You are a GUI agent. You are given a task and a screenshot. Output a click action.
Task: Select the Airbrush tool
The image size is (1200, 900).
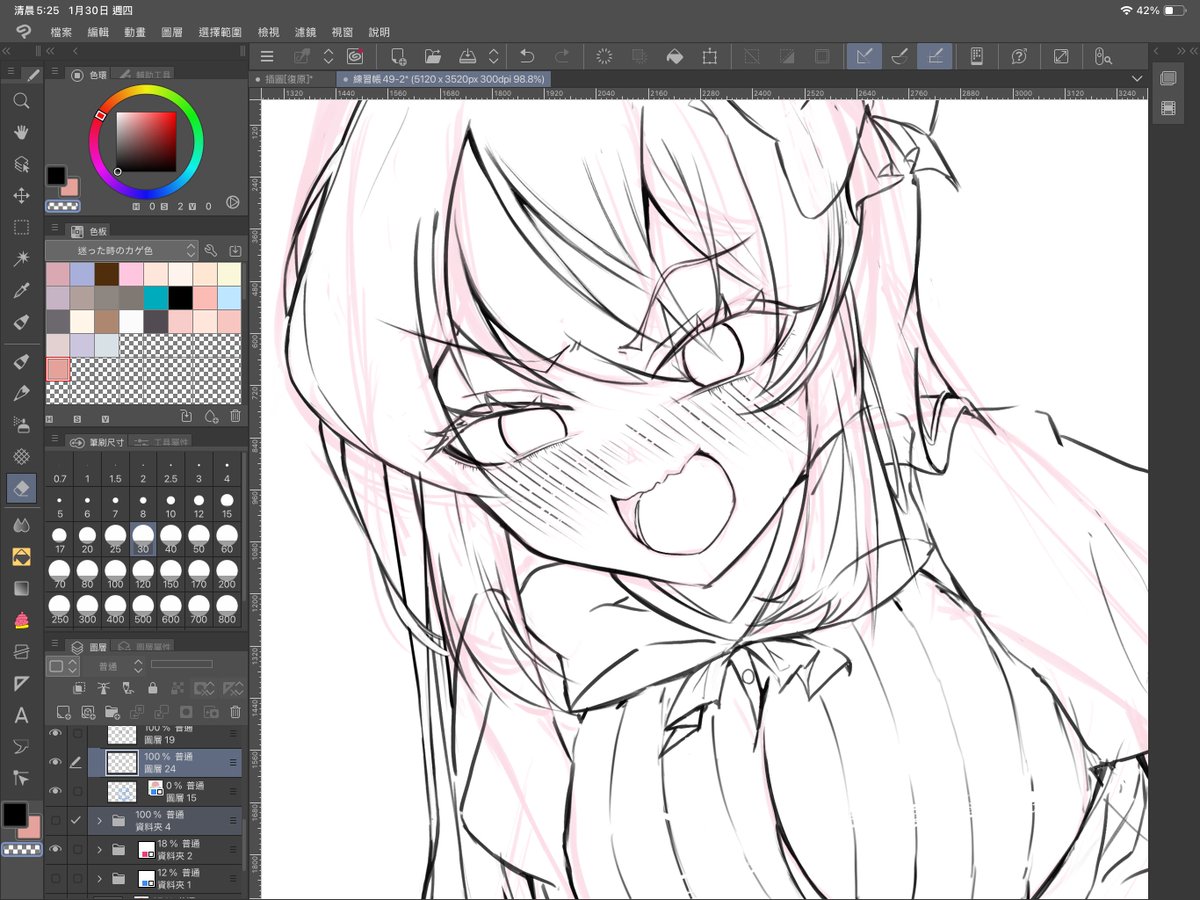(x=21, y=425)
